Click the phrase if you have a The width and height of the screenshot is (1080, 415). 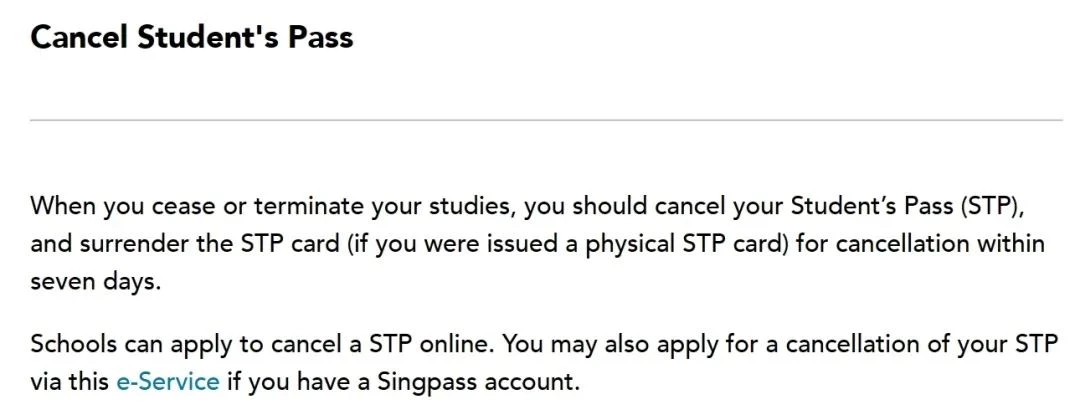coord(298,382)
